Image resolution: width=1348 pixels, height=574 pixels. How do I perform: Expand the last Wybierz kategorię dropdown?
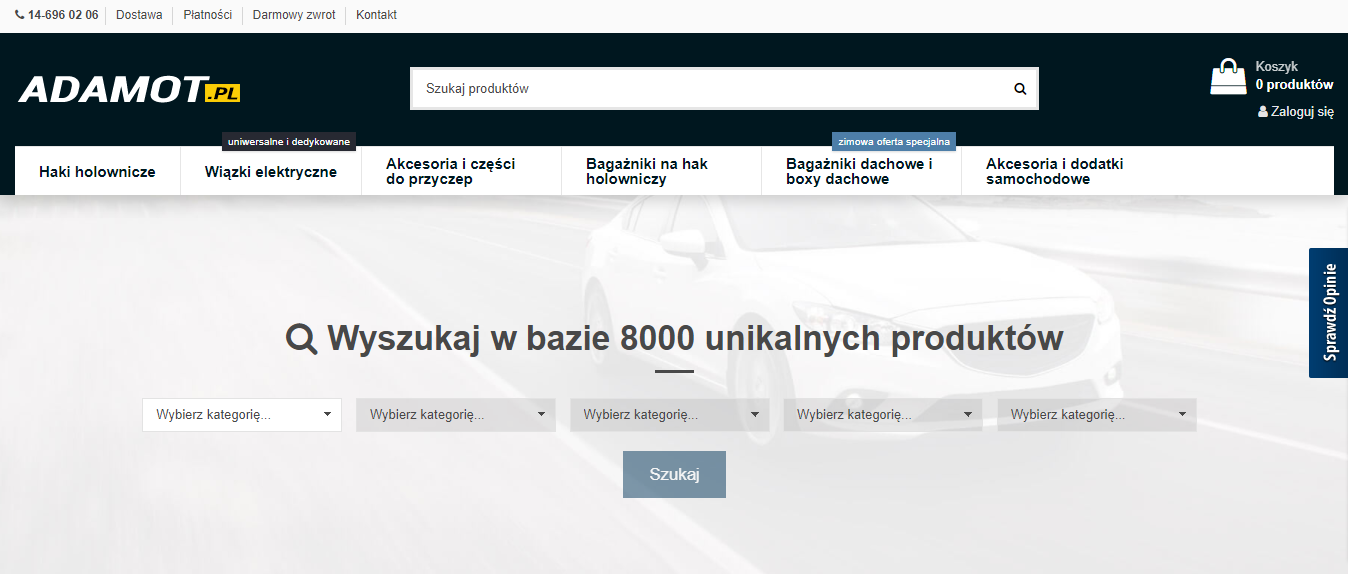[1096, 415]
